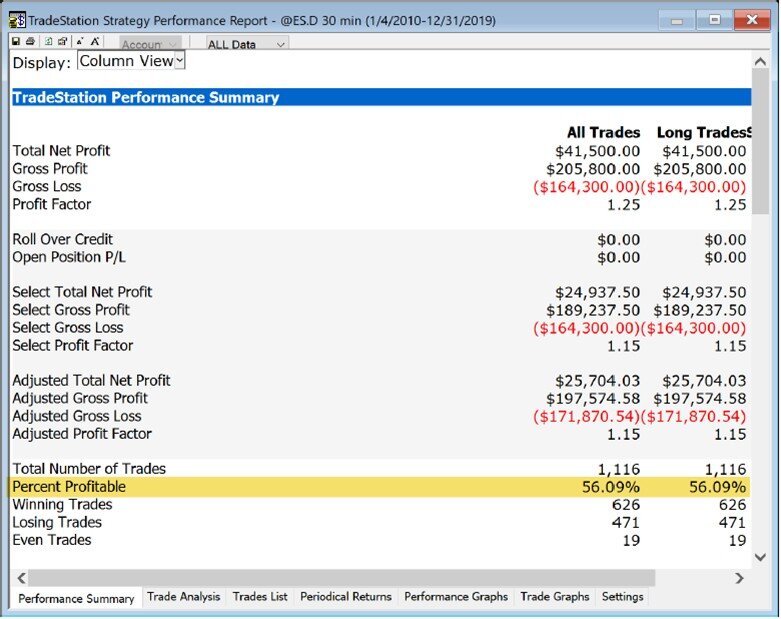The width and height of the screenshot is (781, 619).
Task: Click the Adjusted Total Net Profit label
Action: point(91,381)
